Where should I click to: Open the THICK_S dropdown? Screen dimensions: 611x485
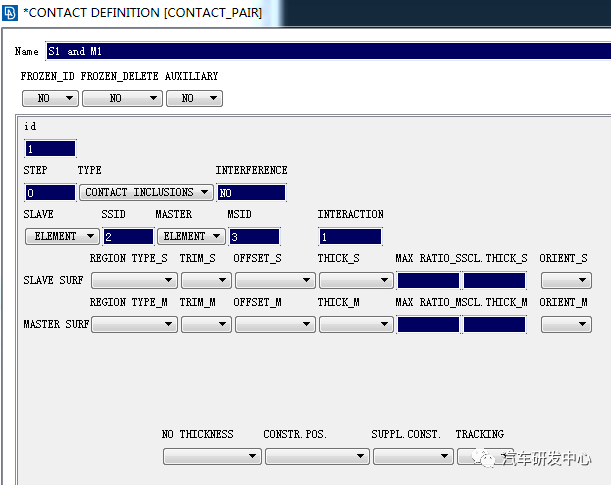pyautogui.click(x=356, y=280)
